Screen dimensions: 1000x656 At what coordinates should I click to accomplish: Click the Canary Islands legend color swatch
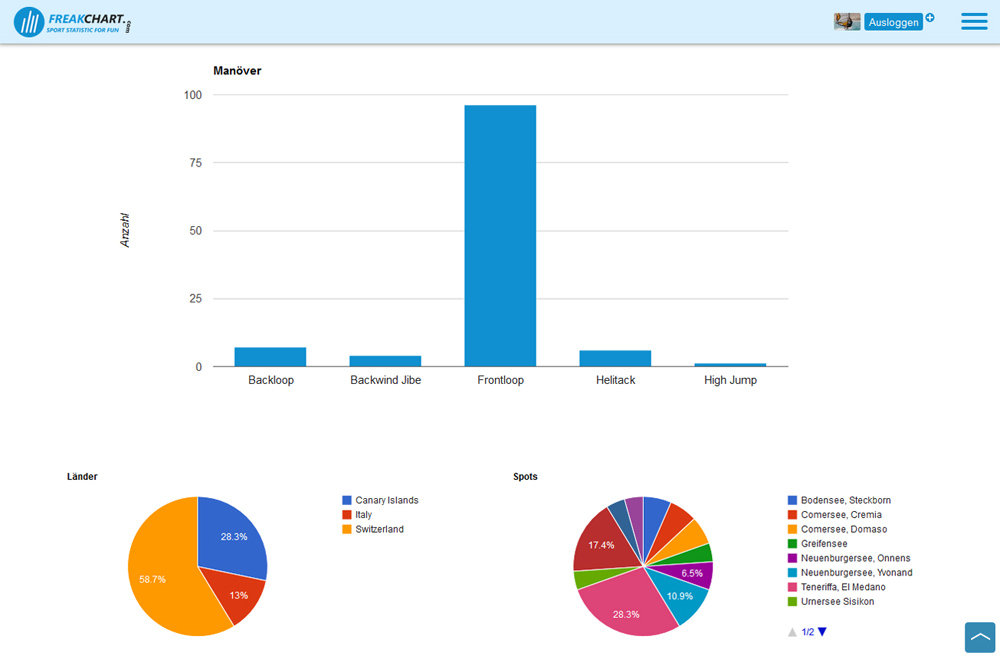click(347, 500)
